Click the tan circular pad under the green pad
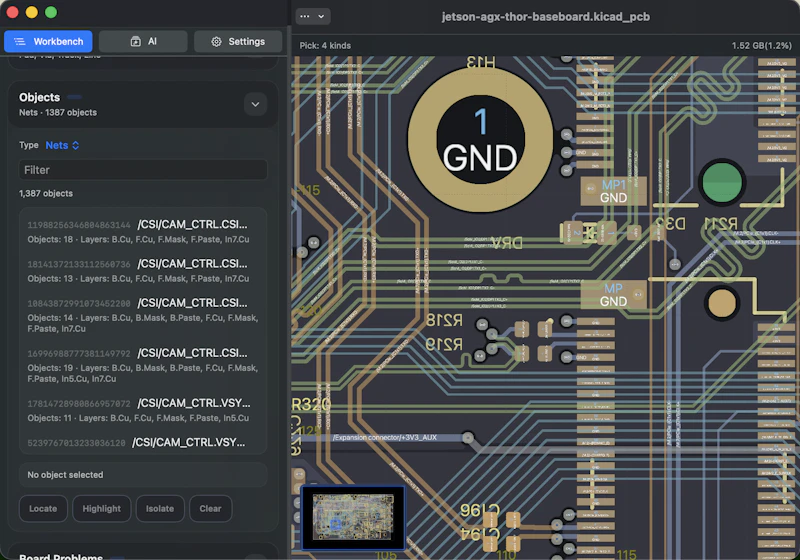The height and width of the screenshot is (560, 800). point(721,303)
